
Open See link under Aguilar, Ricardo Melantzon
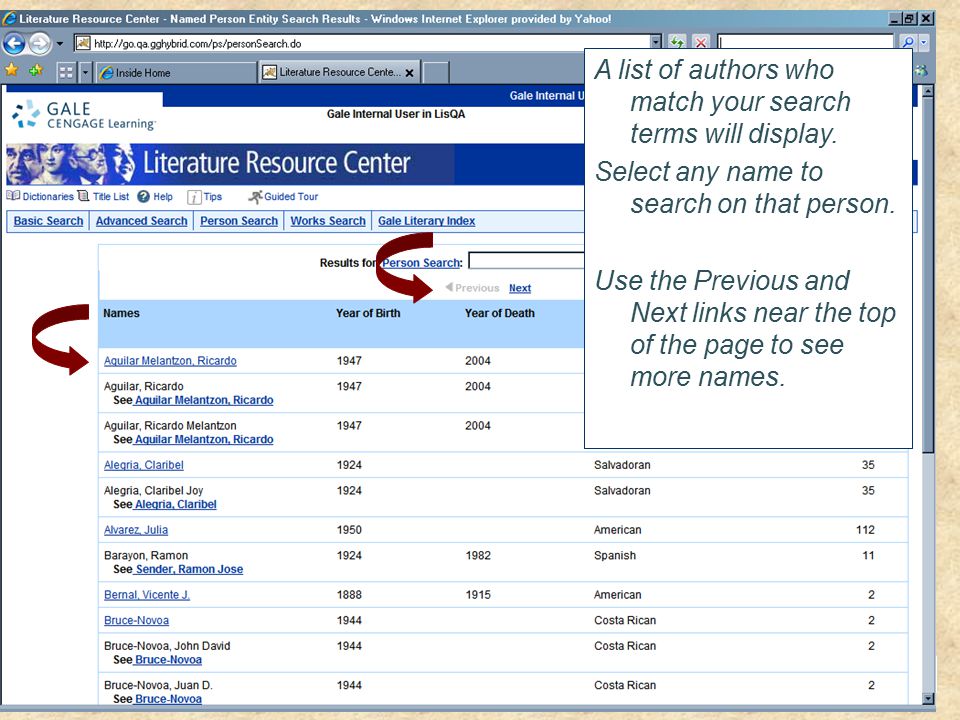click(x=204, y=439)
